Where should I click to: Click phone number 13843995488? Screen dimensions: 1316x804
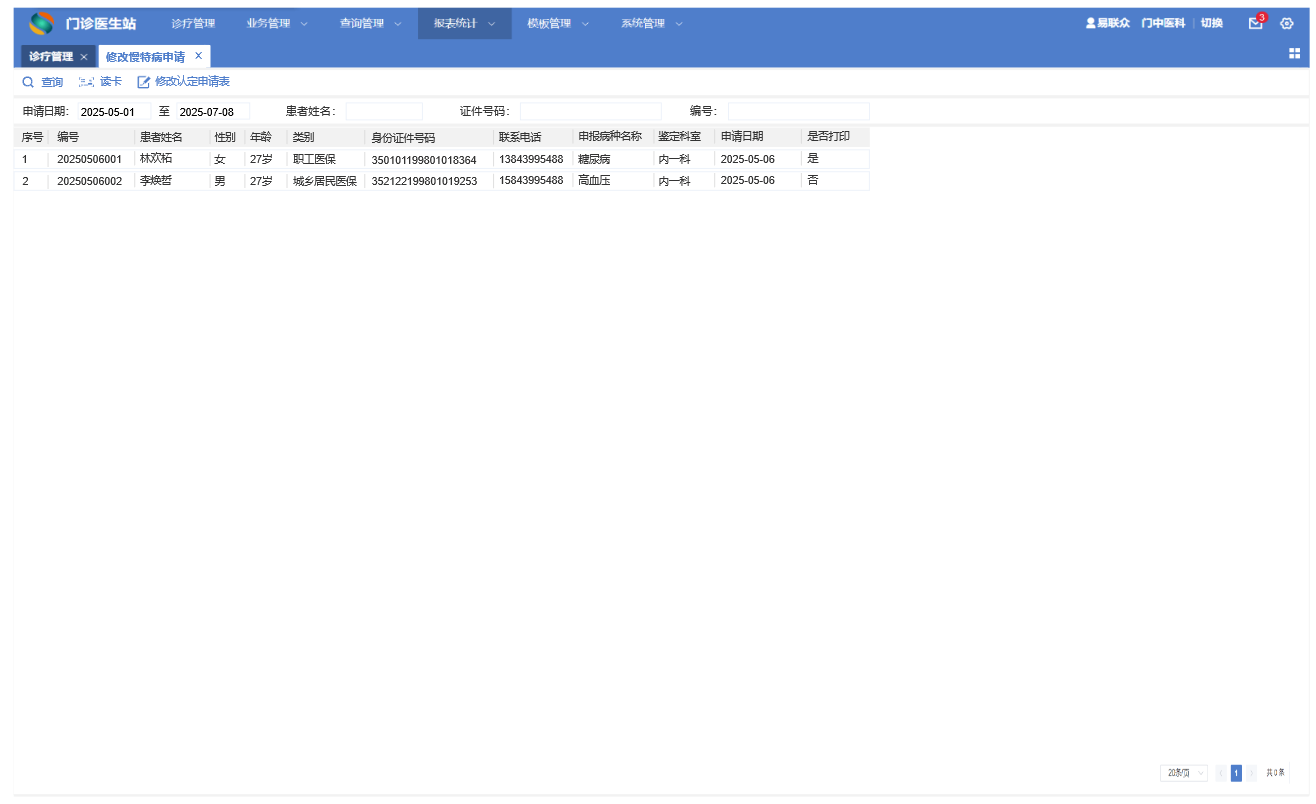531,159
